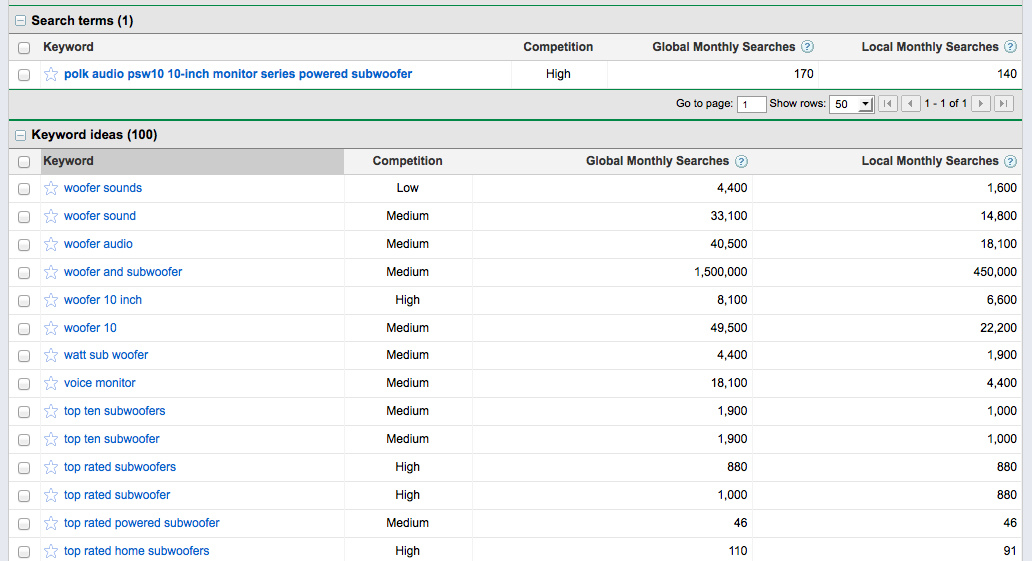Check the 'woofer audio' row
Image resolution: width=1032 pixels, height=561 pixels.
tap(24, 245)
